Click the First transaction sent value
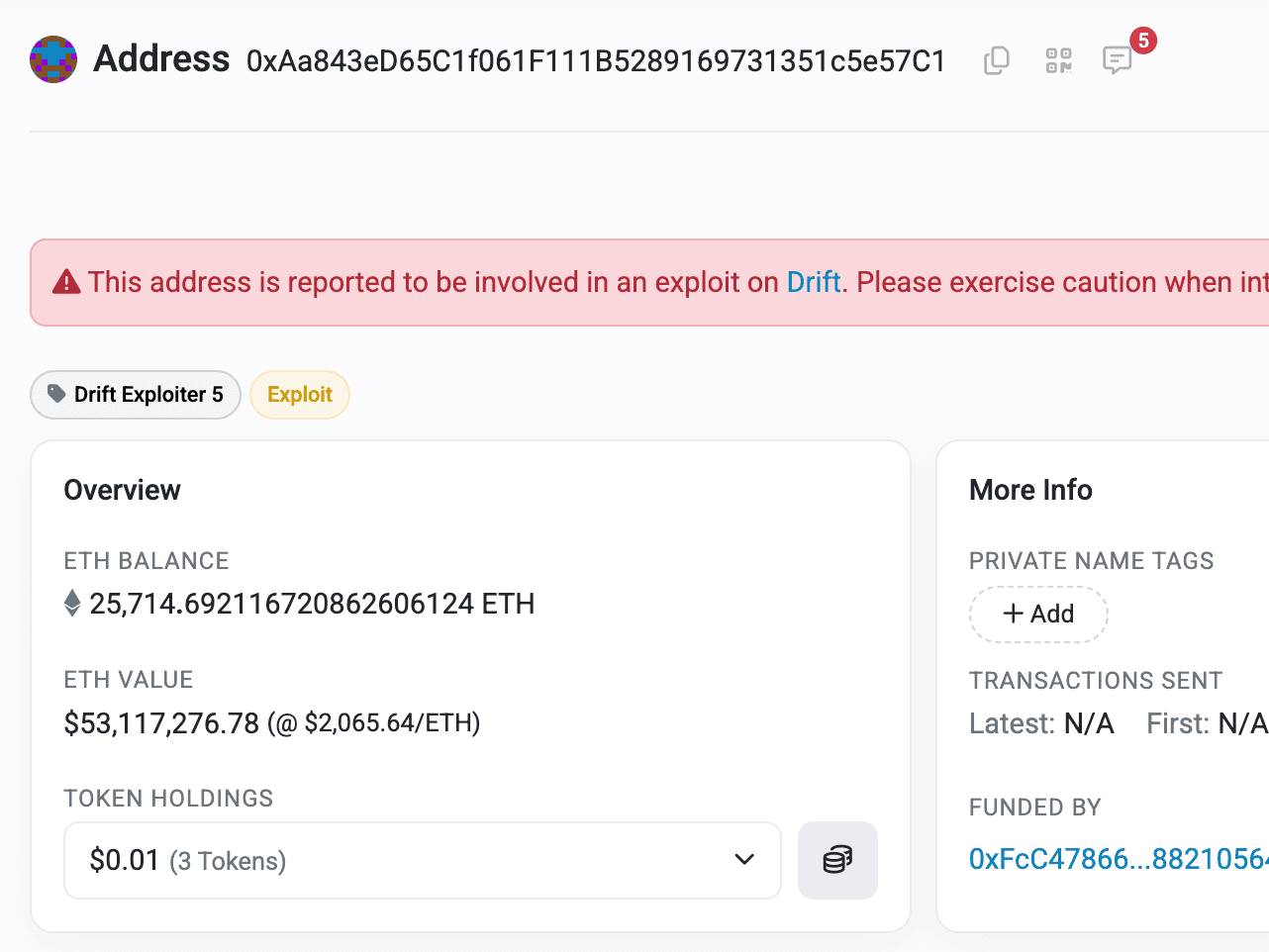Viewport: 1269px width, 952px height. pos(1242,724)
